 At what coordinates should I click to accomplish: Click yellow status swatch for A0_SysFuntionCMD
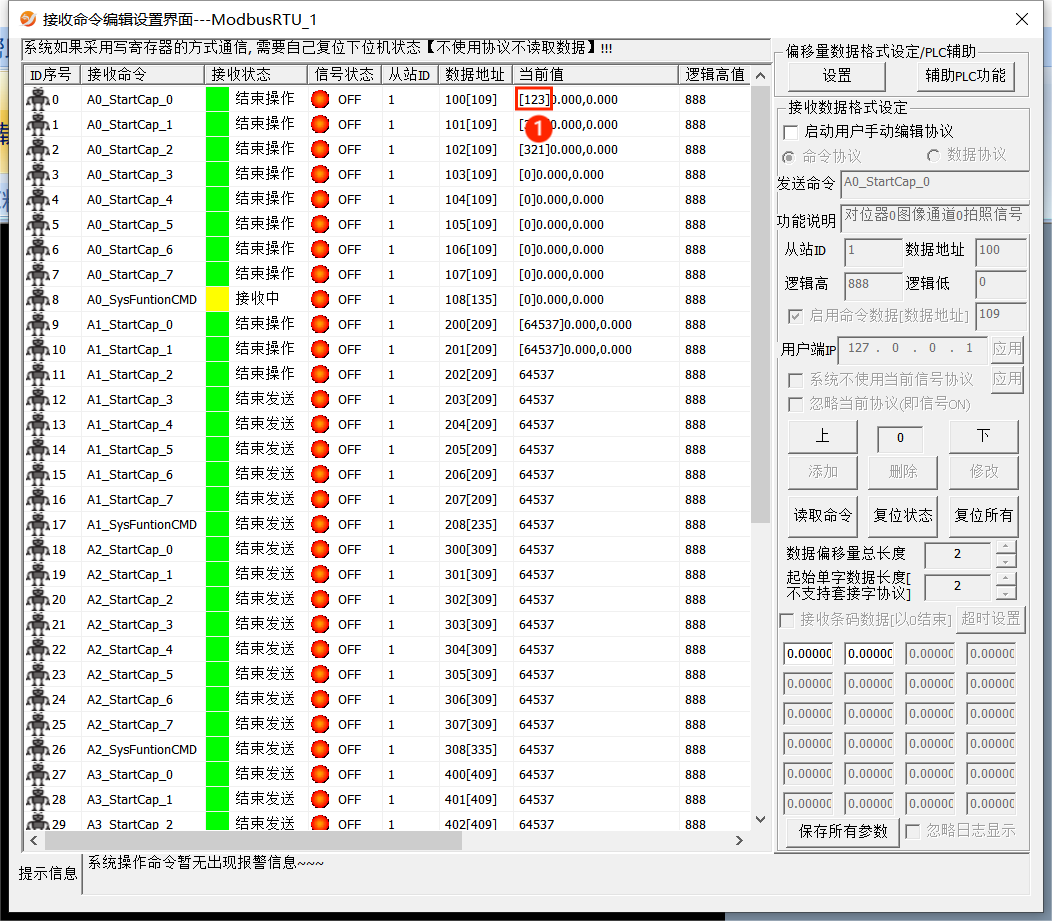(x=217, y=299)
